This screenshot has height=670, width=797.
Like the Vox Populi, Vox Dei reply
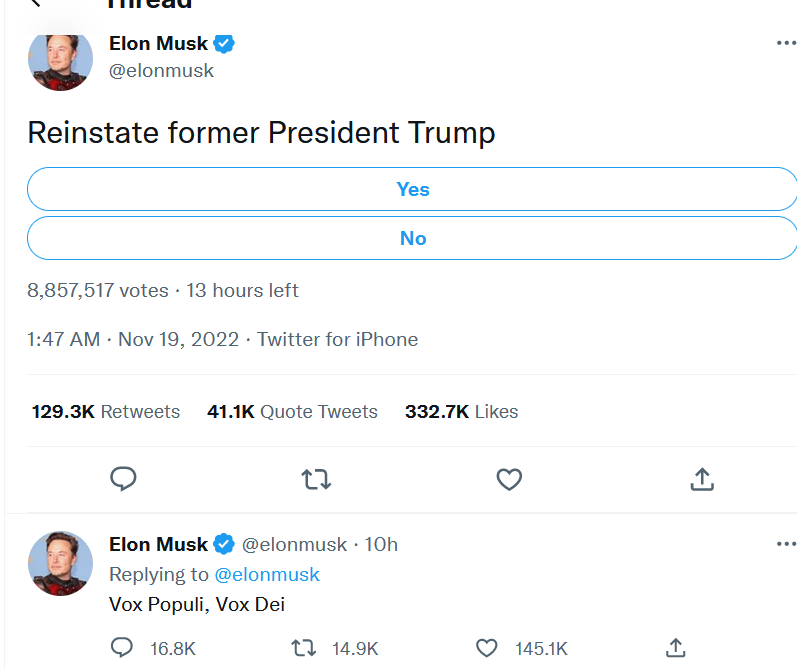point(487,648)
